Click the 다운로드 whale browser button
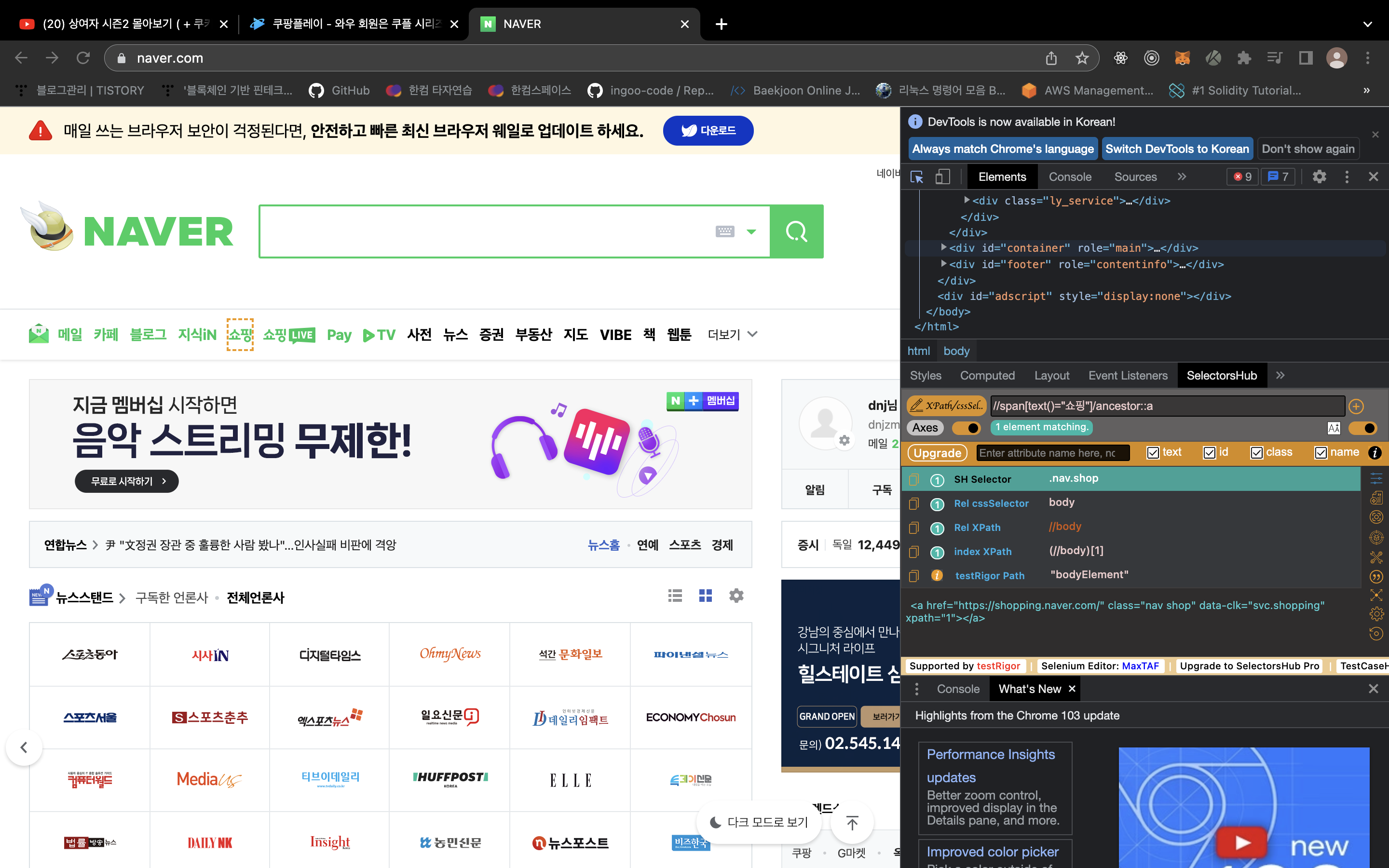Image resolution: width=1389 pixels, height=868 pixels. [x=708, y=130]
